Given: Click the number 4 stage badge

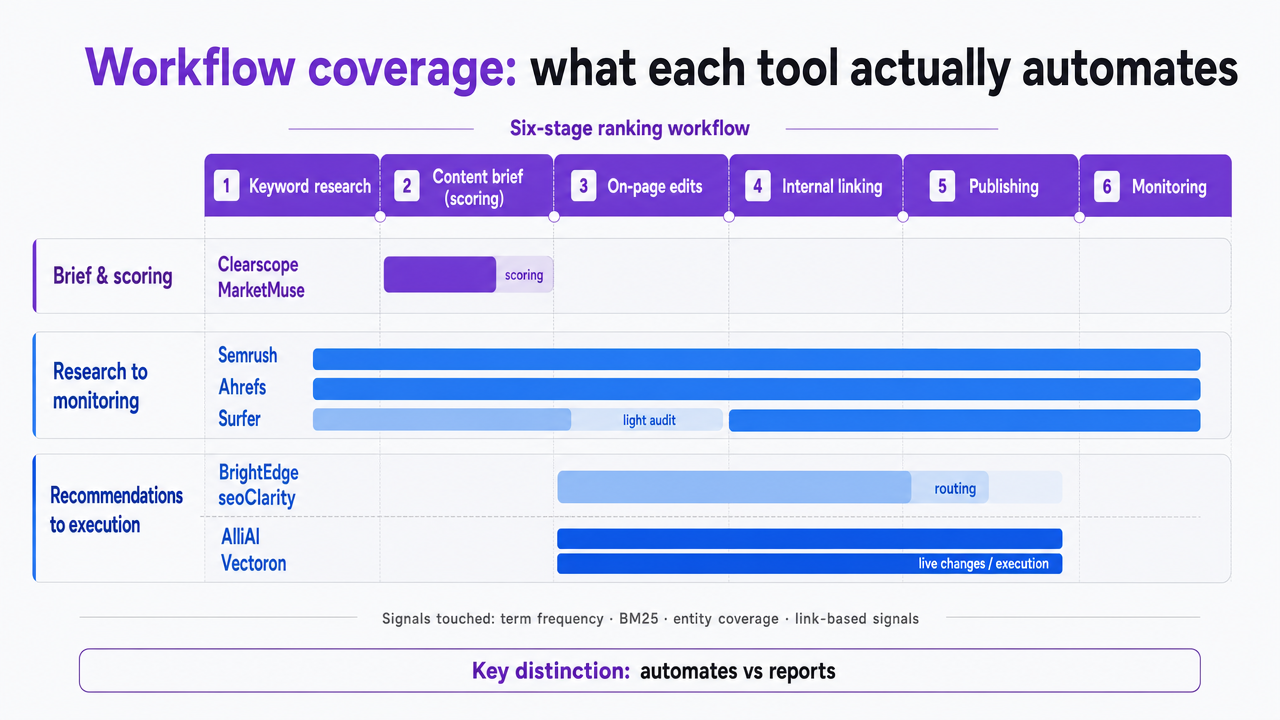Looking at the screenshot, I should click(757, 186).
